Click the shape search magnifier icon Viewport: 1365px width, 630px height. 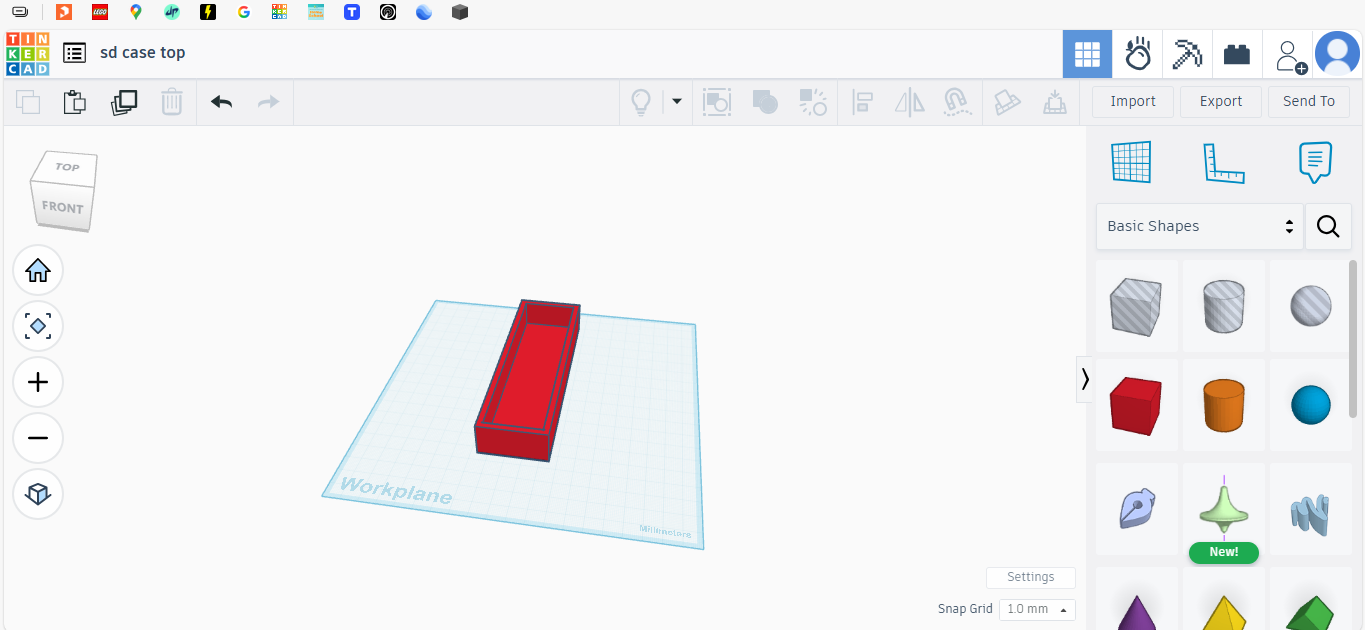click(1328, 226)
